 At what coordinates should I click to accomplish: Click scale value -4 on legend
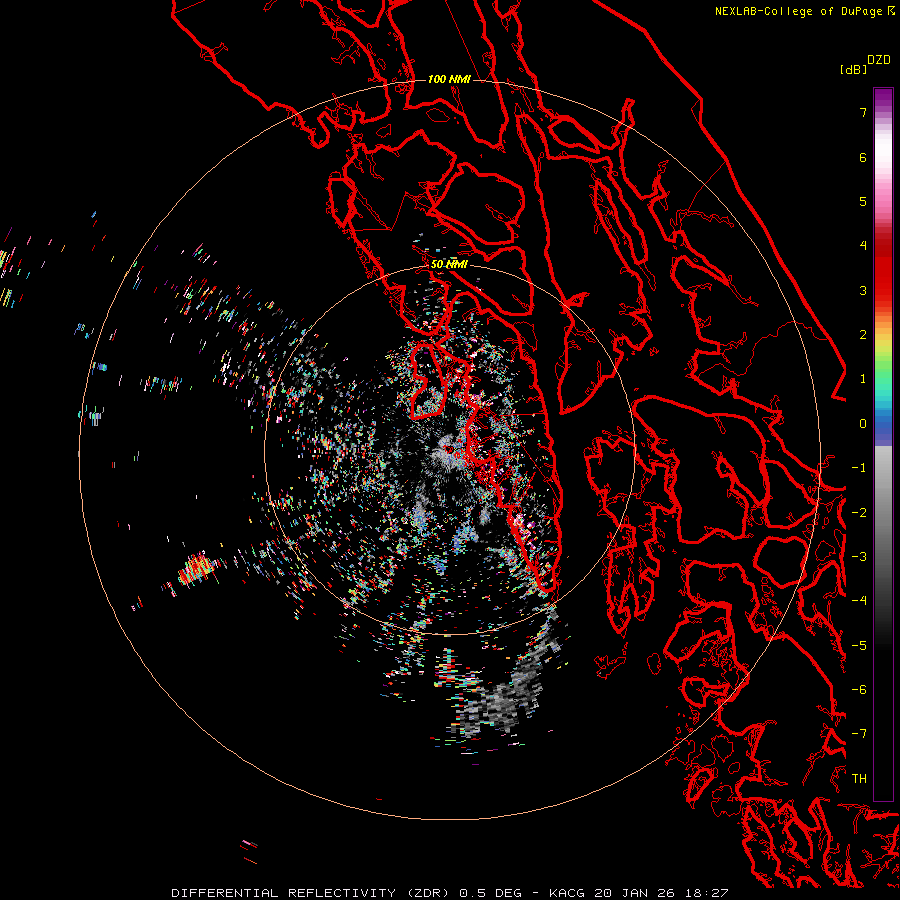(859, 601)
